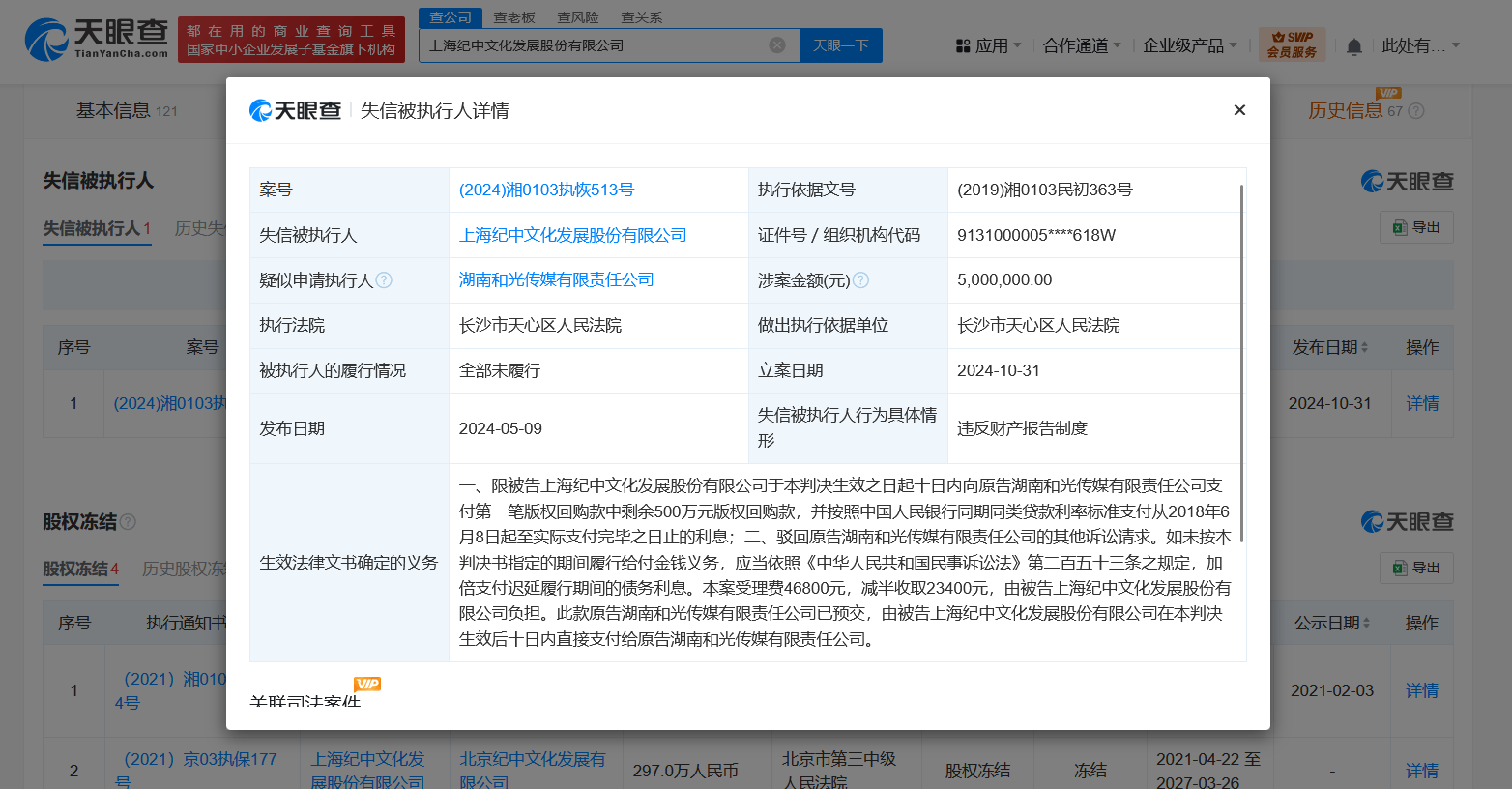Click the 应用 grid icon
Screen dimensions: 1512x789
tap(963, 45)
